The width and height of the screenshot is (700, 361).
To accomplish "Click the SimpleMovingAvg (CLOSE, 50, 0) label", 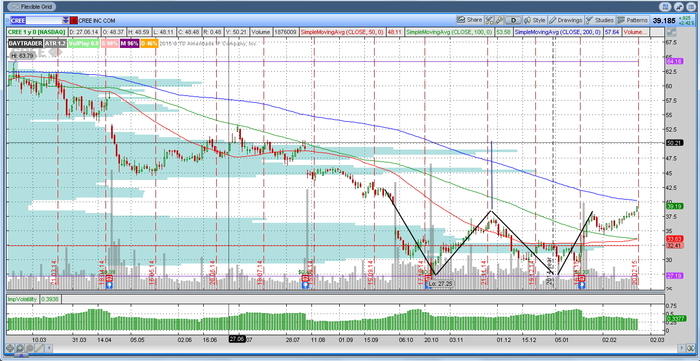I will pyautogui.click(x=342, y=32).
